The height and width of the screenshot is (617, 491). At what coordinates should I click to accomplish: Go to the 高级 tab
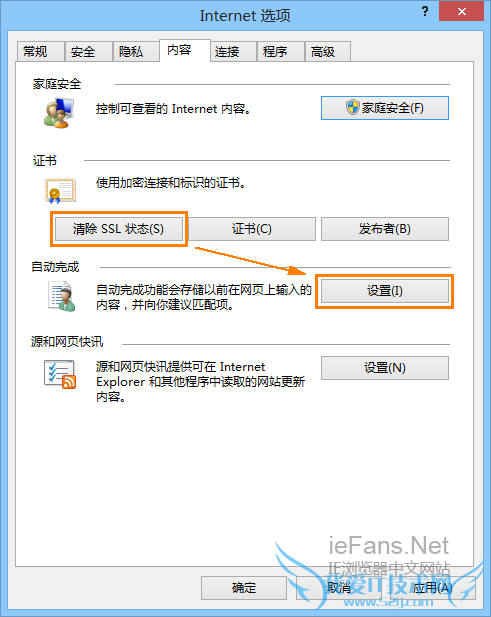[328, 52]
